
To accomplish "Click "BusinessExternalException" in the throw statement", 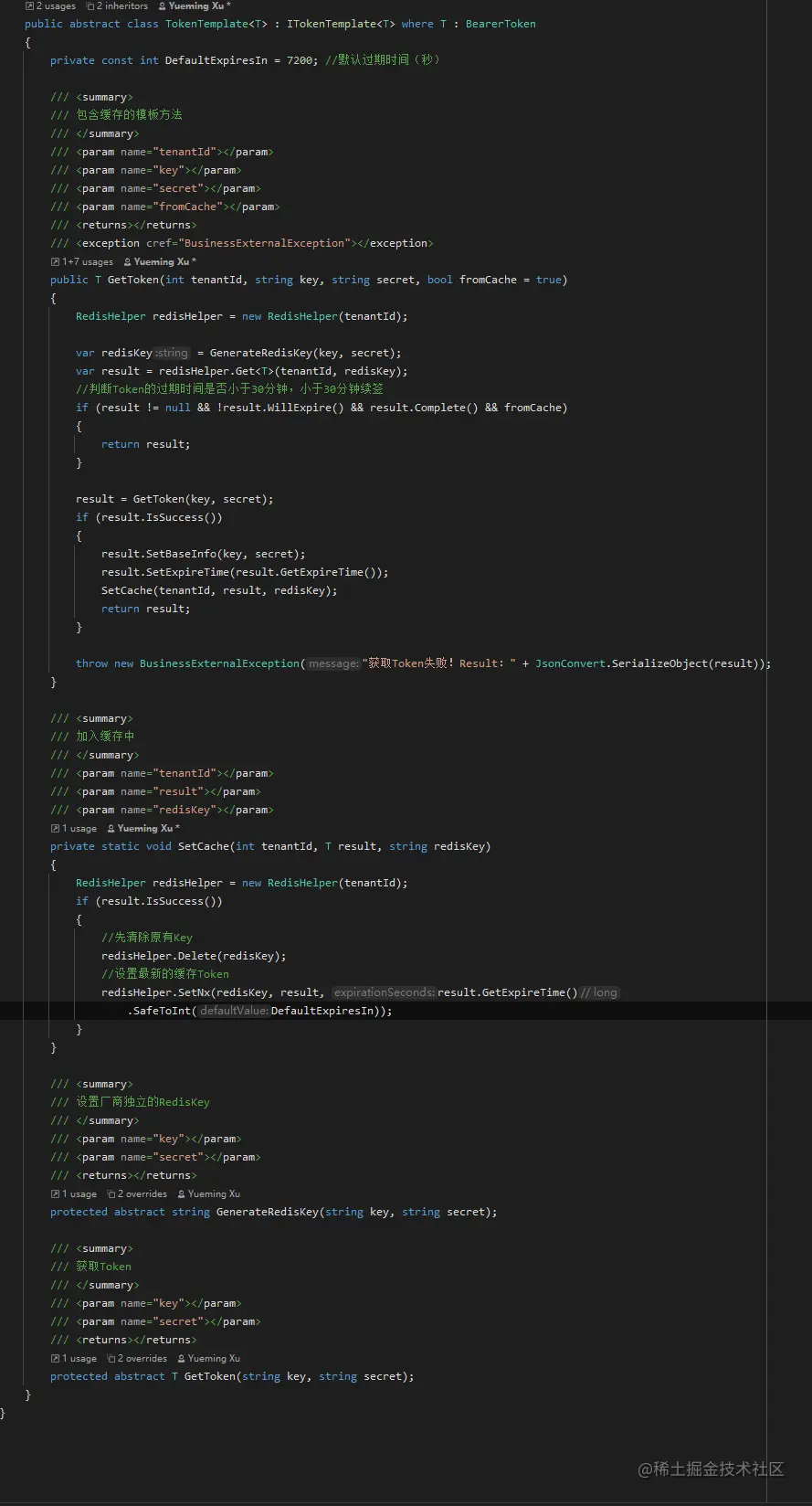I will click(219, 663).
